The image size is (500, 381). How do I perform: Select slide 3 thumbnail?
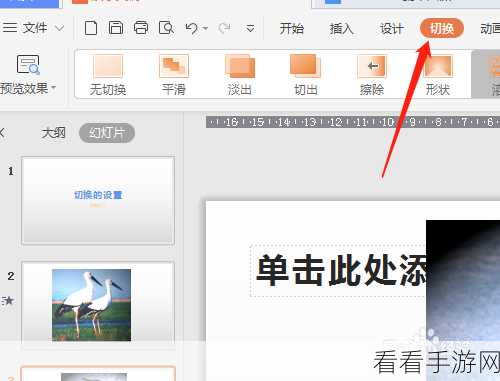point(98,373)
